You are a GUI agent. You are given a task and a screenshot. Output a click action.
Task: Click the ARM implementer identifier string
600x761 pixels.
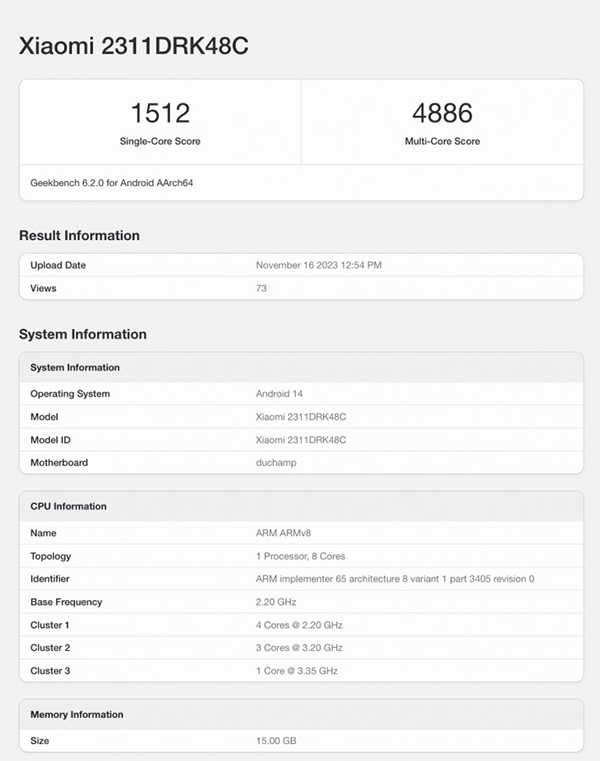pyautogui.click(x=395, y=579)
